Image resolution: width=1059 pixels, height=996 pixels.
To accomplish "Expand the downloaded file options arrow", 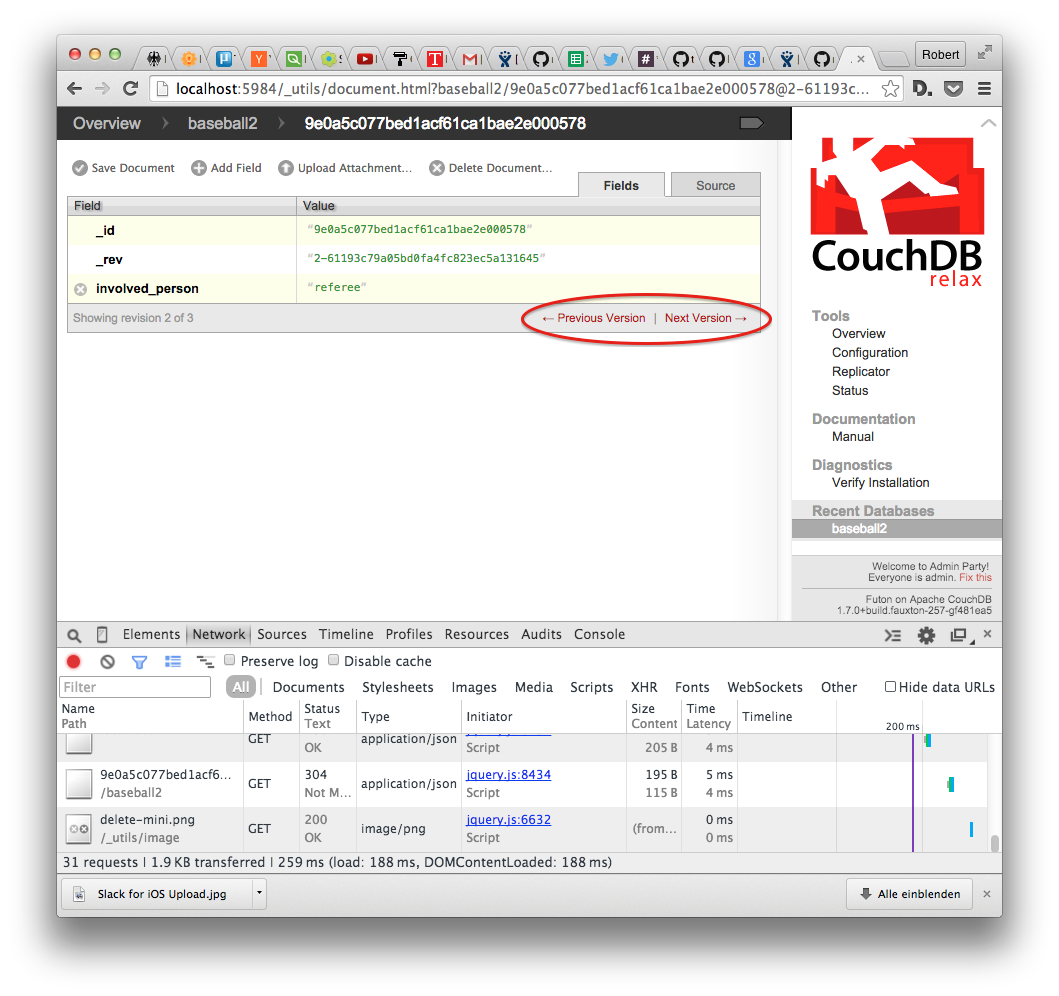I will coord(259,893).
